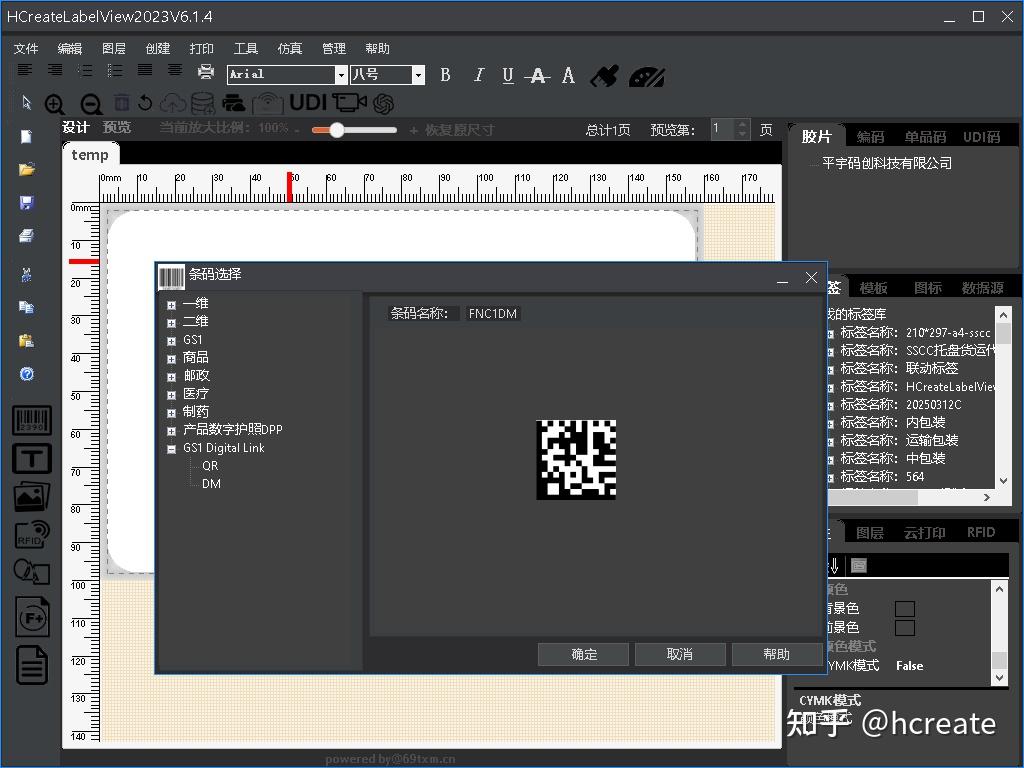Click the 取消 button in dialog
This screenshot has width=1024, height=768.
pos(680,654)
